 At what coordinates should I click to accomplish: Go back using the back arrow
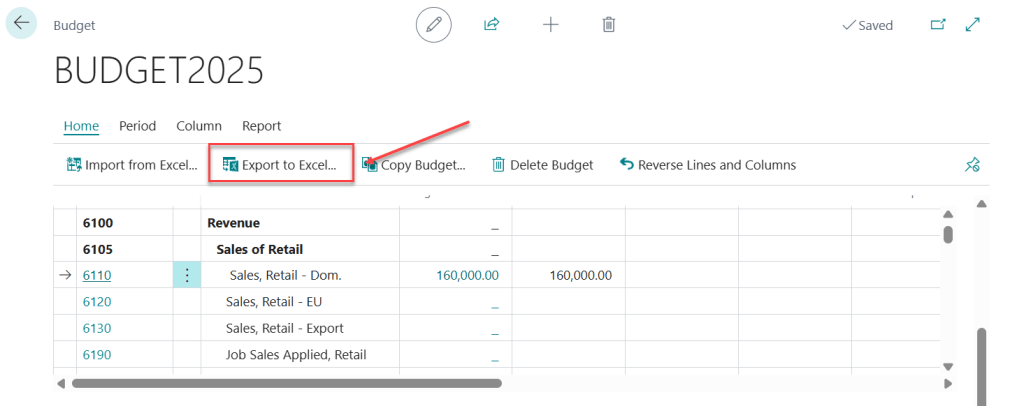pos(22,23)
